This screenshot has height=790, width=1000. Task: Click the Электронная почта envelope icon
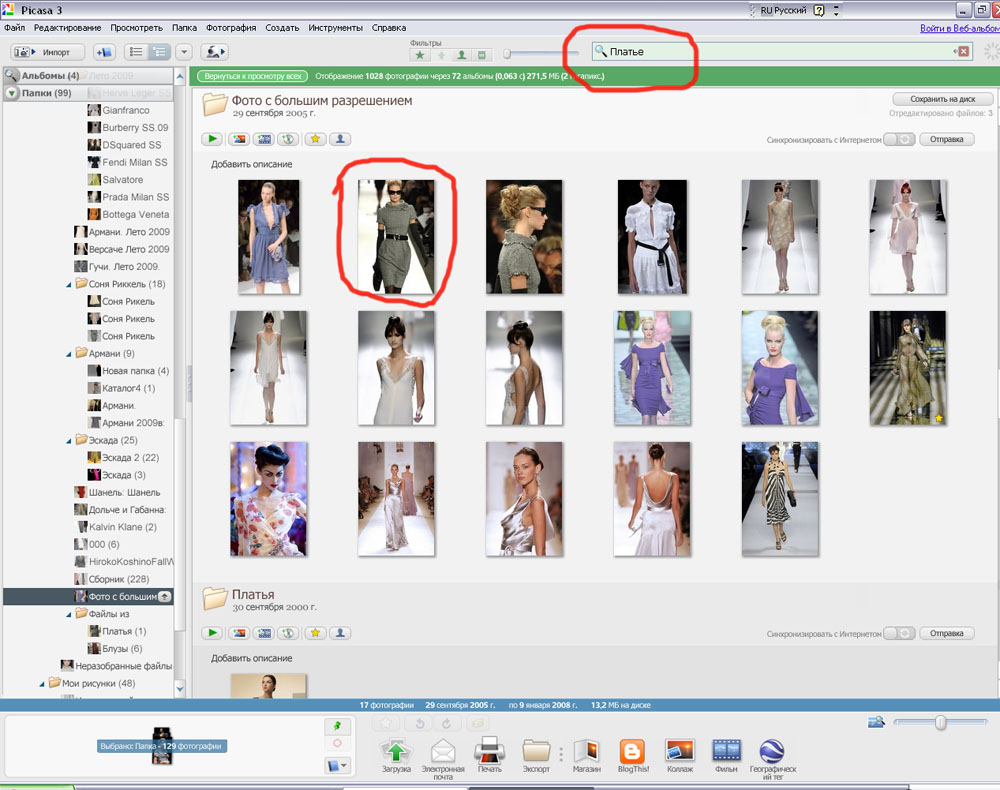coord(442,750)
